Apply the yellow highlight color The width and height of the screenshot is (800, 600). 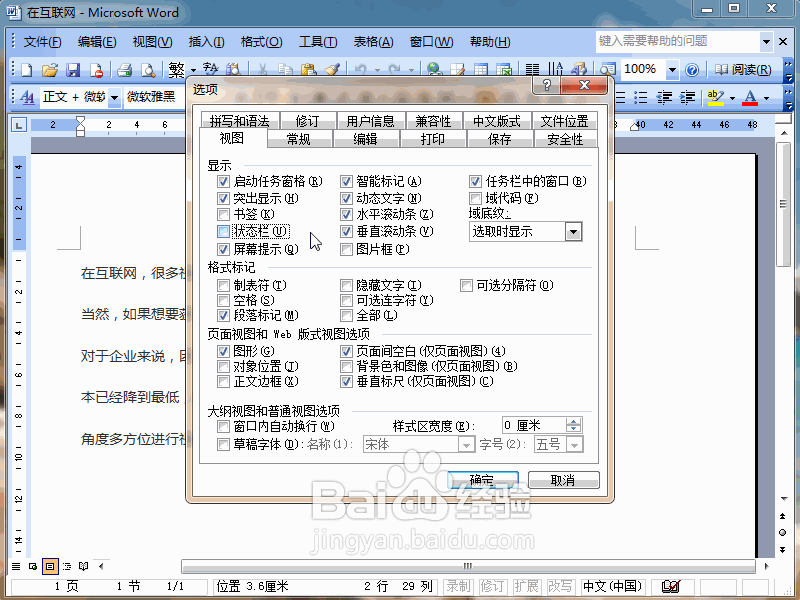715,96
